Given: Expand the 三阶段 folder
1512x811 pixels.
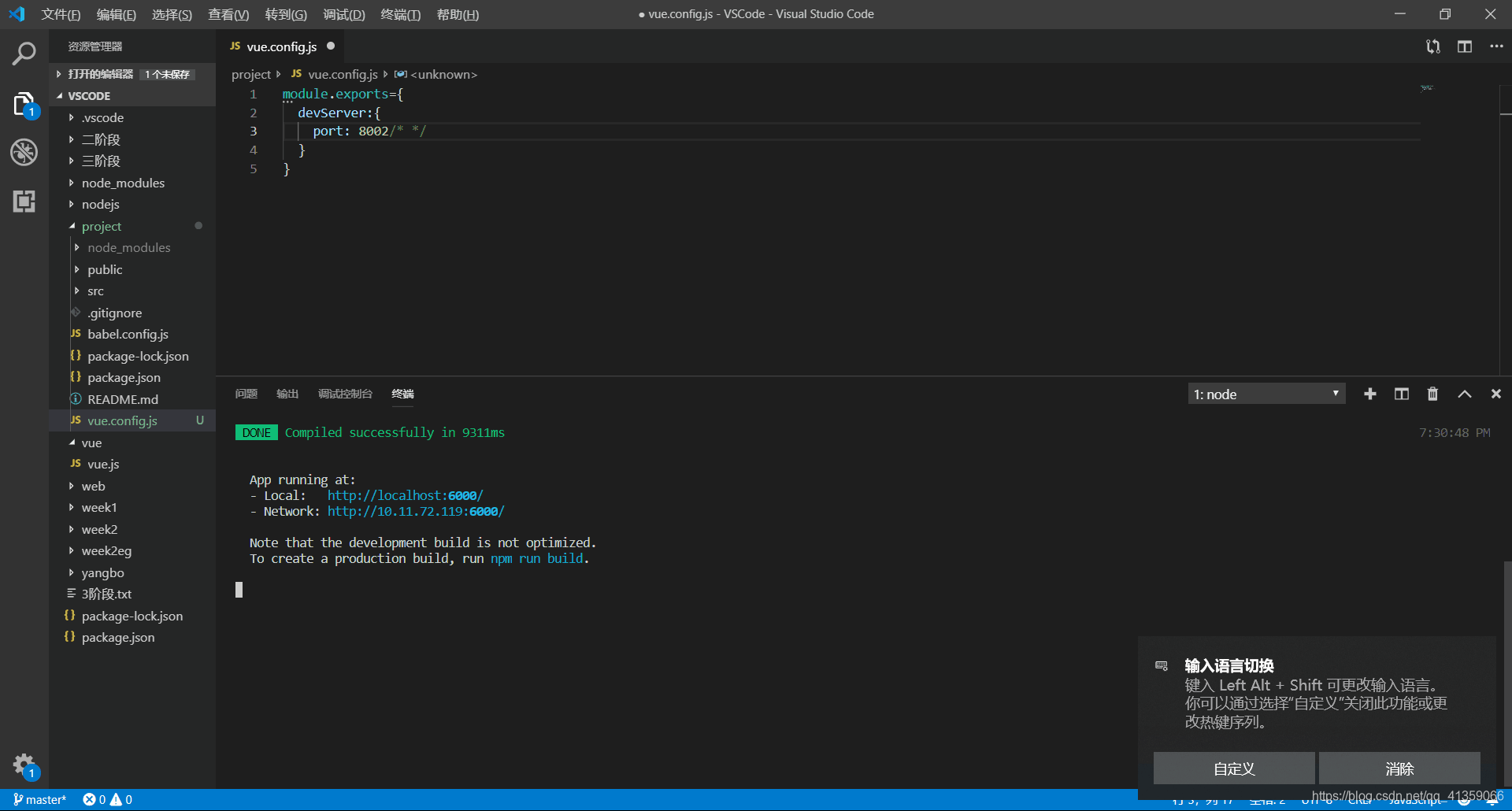Looking at the screenshot, I should pyautogui.click(x=132, y=161).
